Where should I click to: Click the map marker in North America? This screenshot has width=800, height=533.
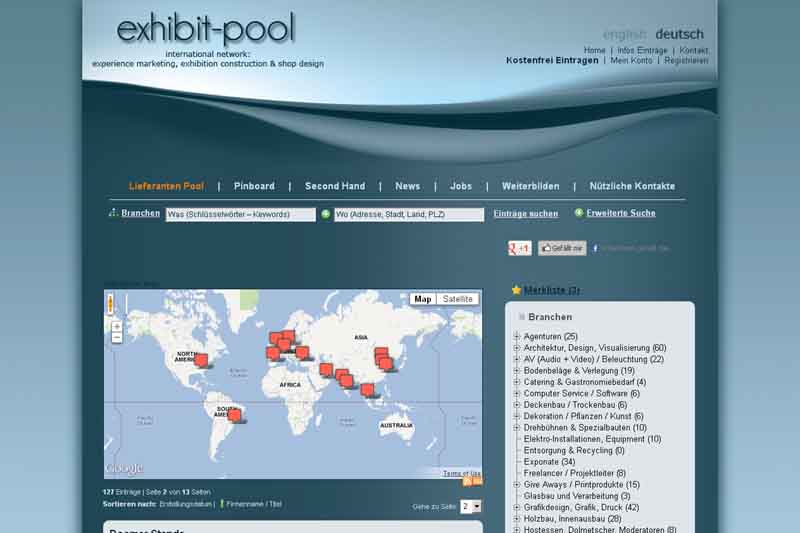(x=201, y=360)
